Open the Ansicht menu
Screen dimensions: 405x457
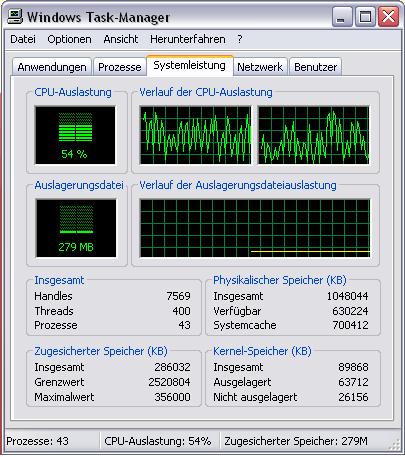(x=121, y=39)
